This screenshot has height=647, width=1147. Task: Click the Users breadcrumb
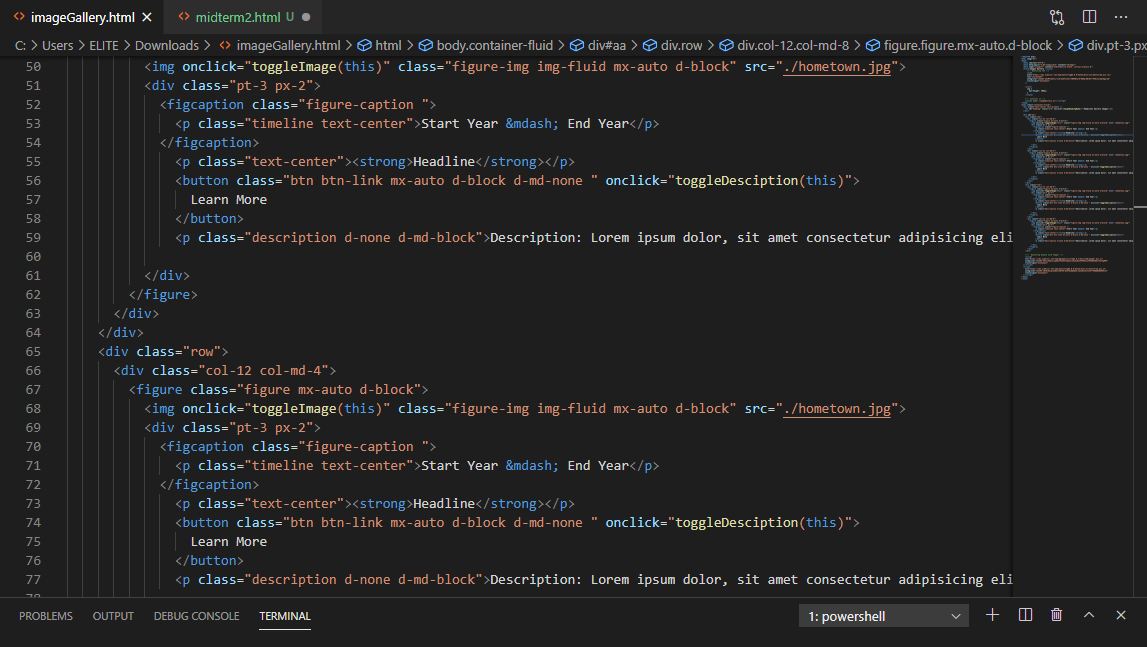(x=58, y=45)
